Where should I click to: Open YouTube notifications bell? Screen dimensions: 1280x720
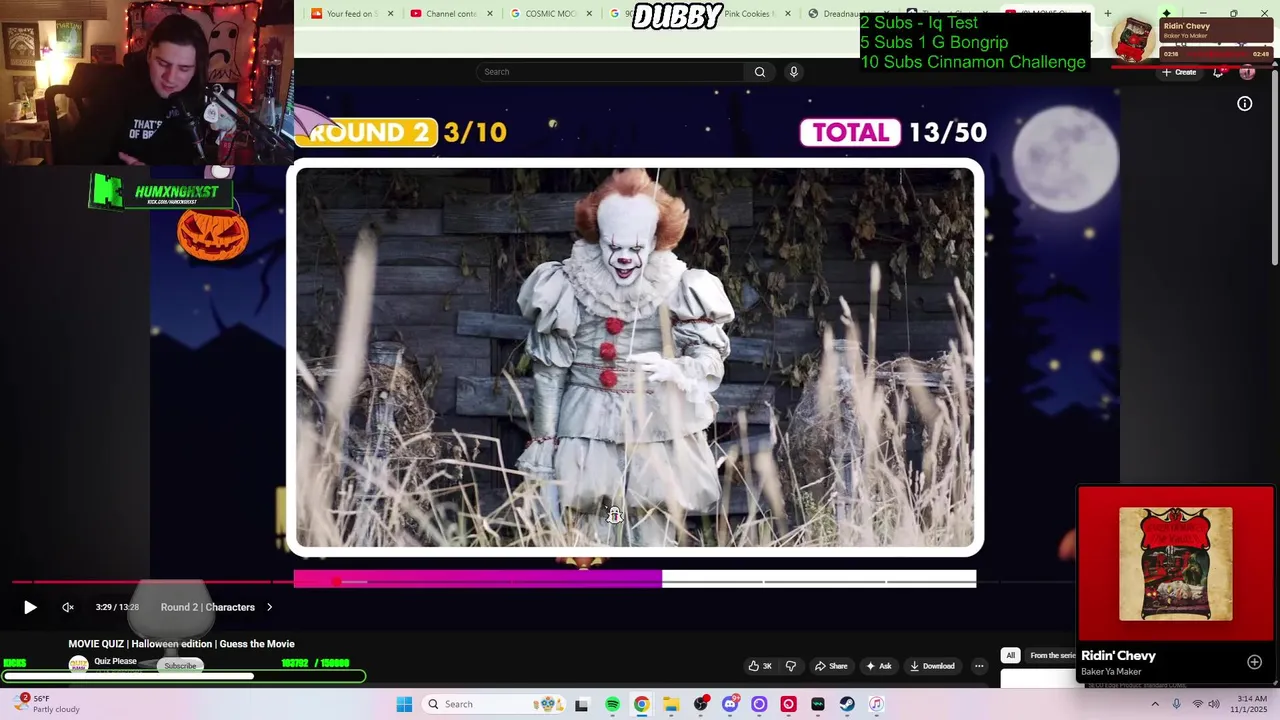[1218, 72]
